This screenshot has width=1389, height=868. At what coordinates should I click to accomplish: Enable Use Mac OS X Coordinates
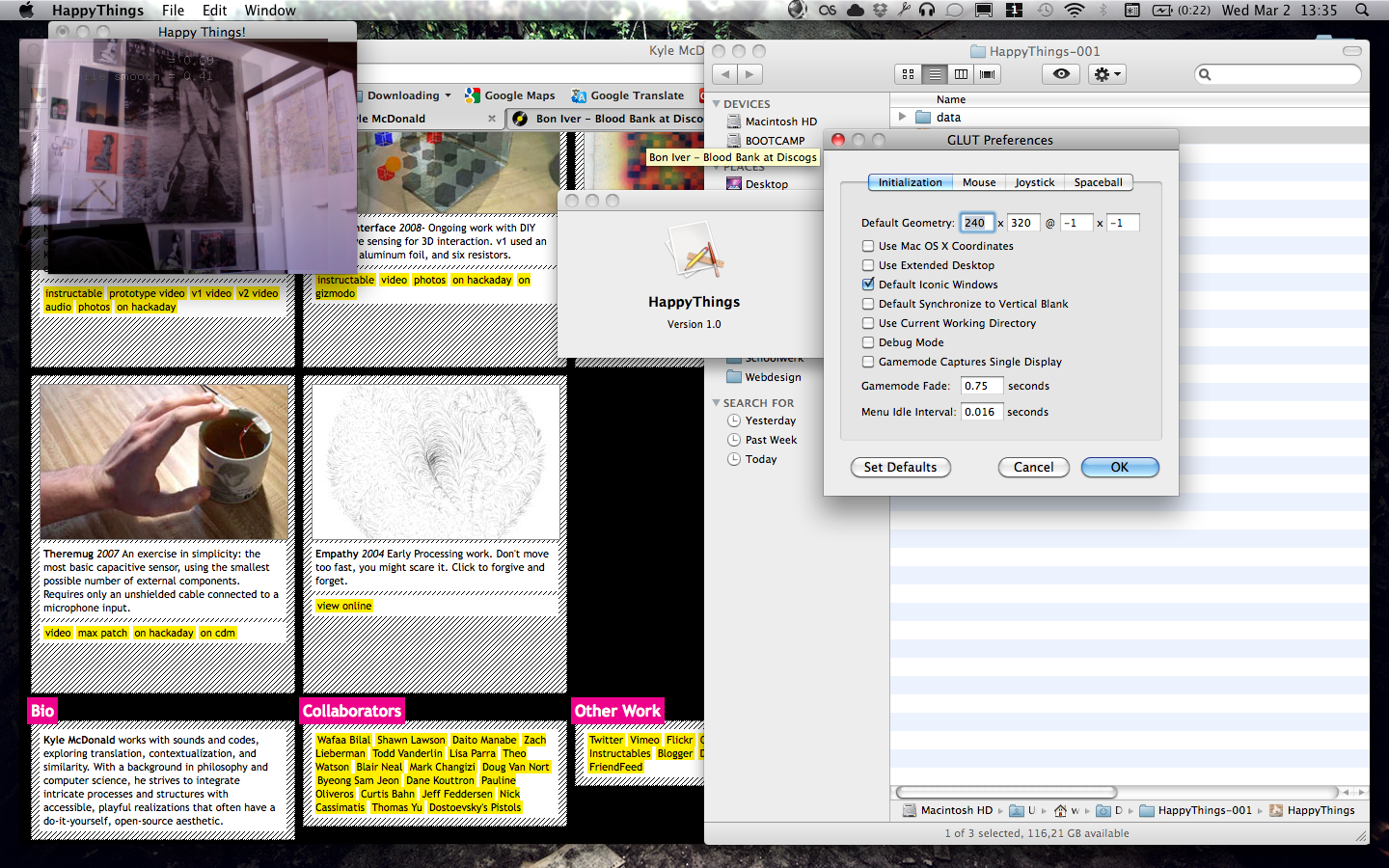coord(868,246)
